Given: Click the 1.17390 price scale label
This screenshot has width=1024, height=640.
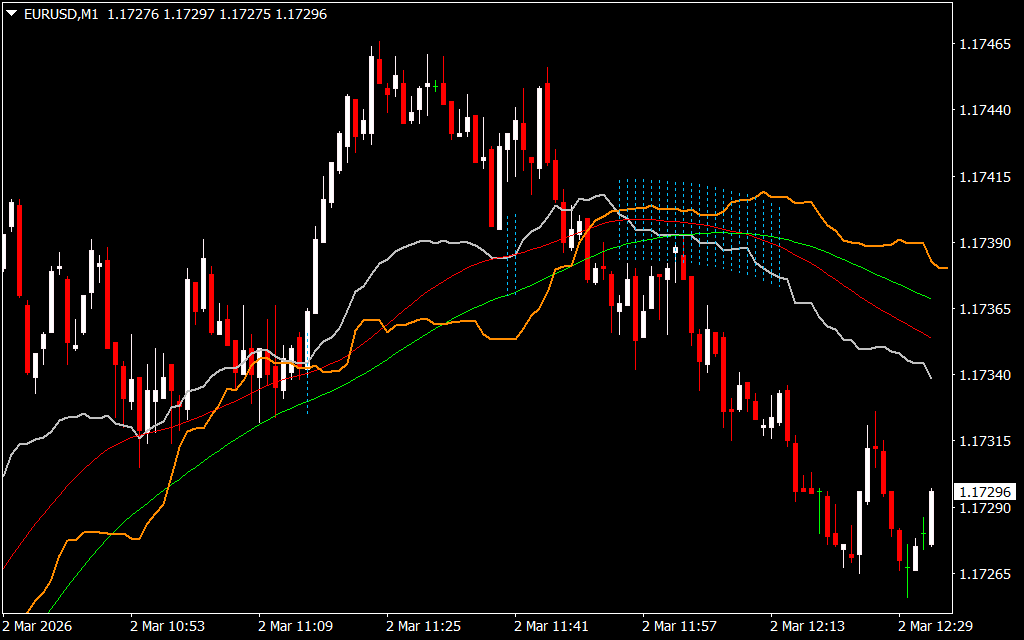Looking at the screenshot, I should point(986,243).
